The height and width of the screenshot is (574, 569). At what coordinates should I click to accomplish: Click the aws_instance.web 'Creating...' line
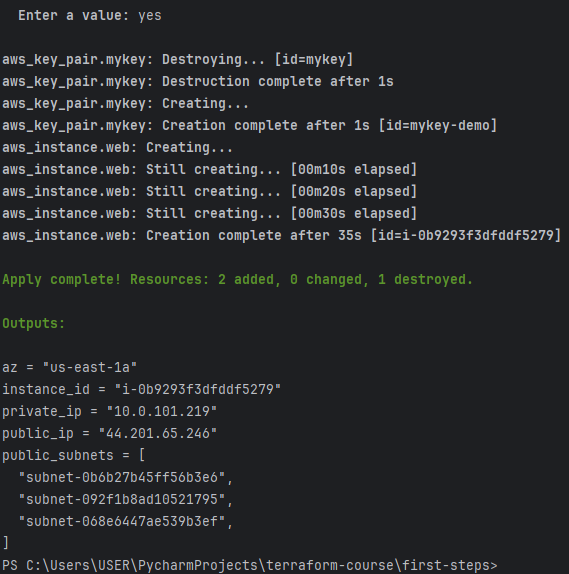coord(118,148)
